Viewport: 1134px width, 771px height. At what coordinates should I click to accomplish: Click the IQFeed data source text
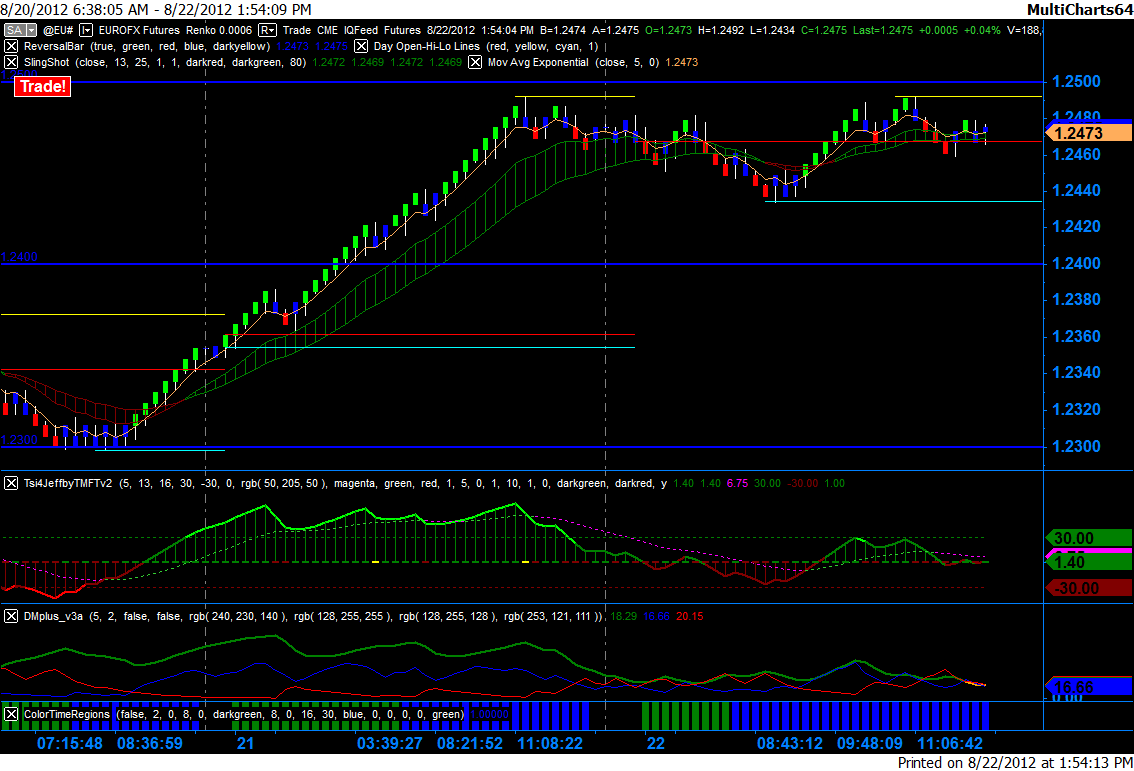click(362, 30)
